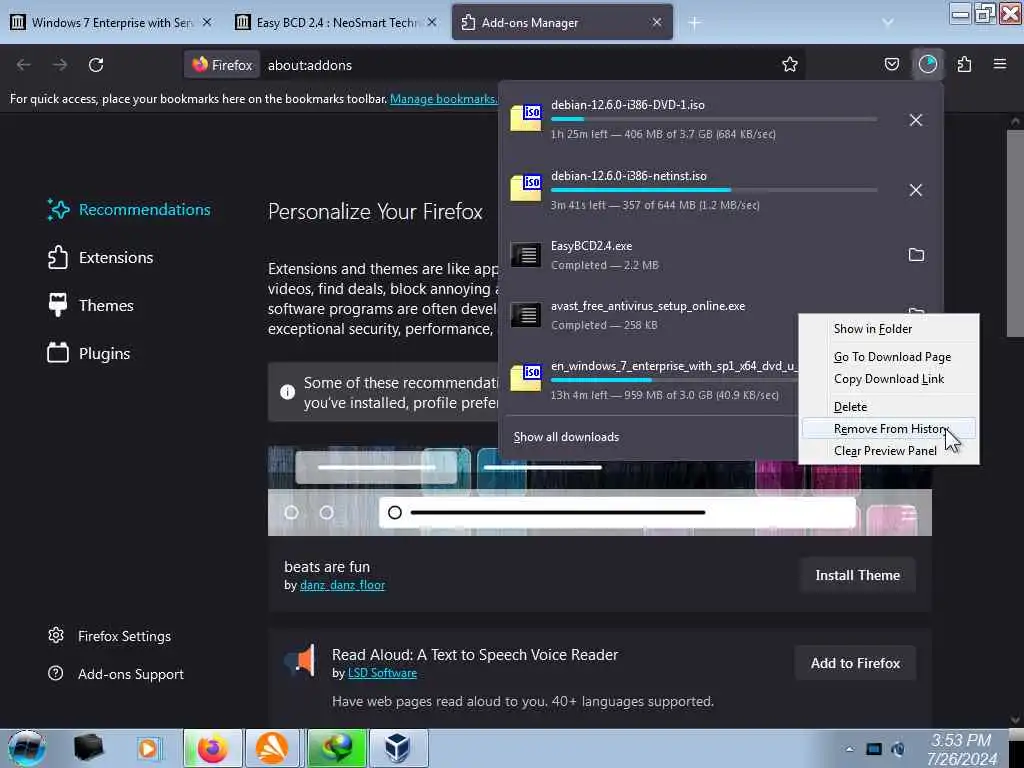Screen dimensions: 1024x768
Task: Click the Windows 7 iso download progress bar
Action: pyautogui.click(x=673, y=380)
